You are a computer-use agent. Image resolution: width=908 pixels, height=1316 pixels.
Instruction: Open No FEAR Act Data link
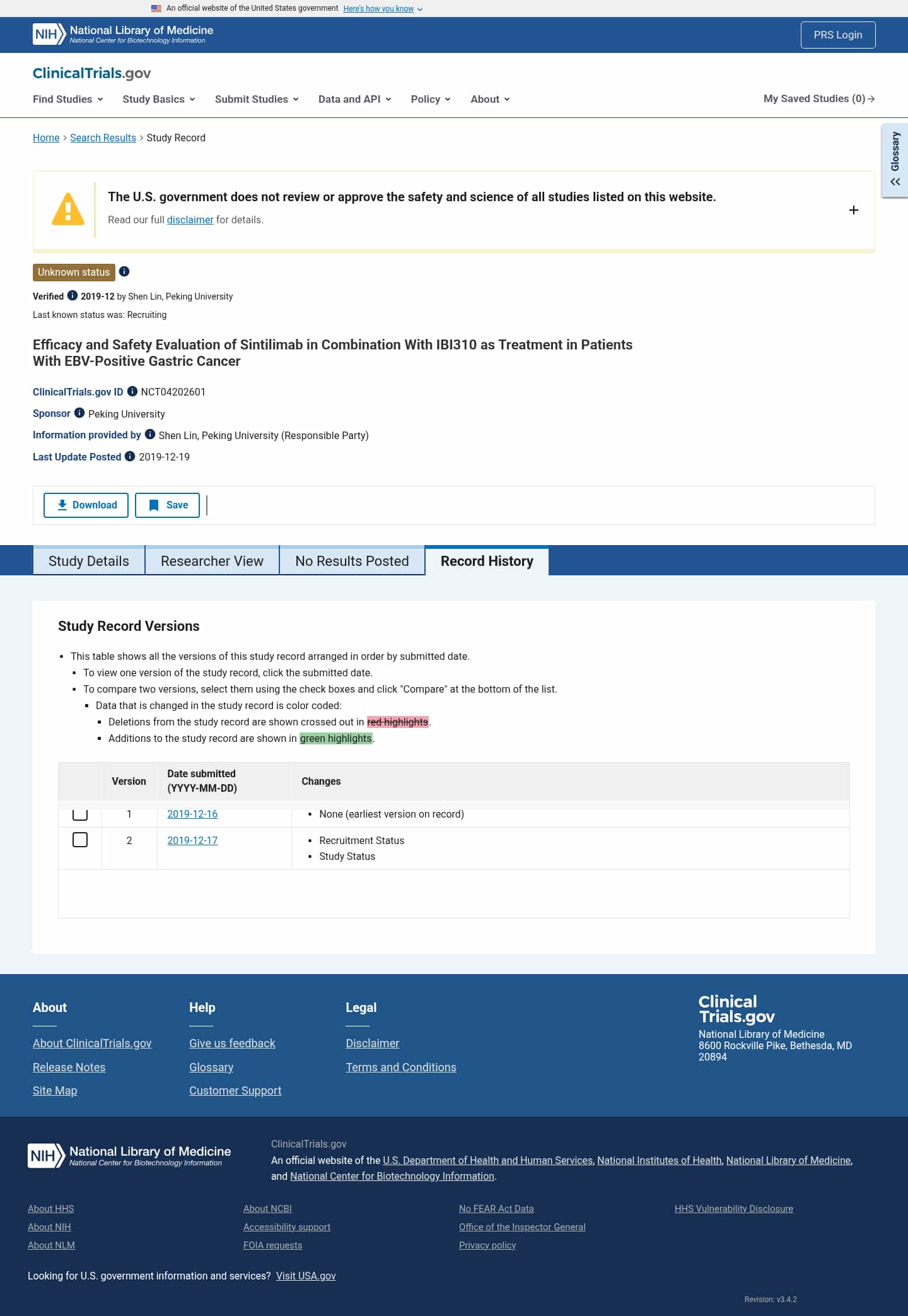click(496, 1208)
